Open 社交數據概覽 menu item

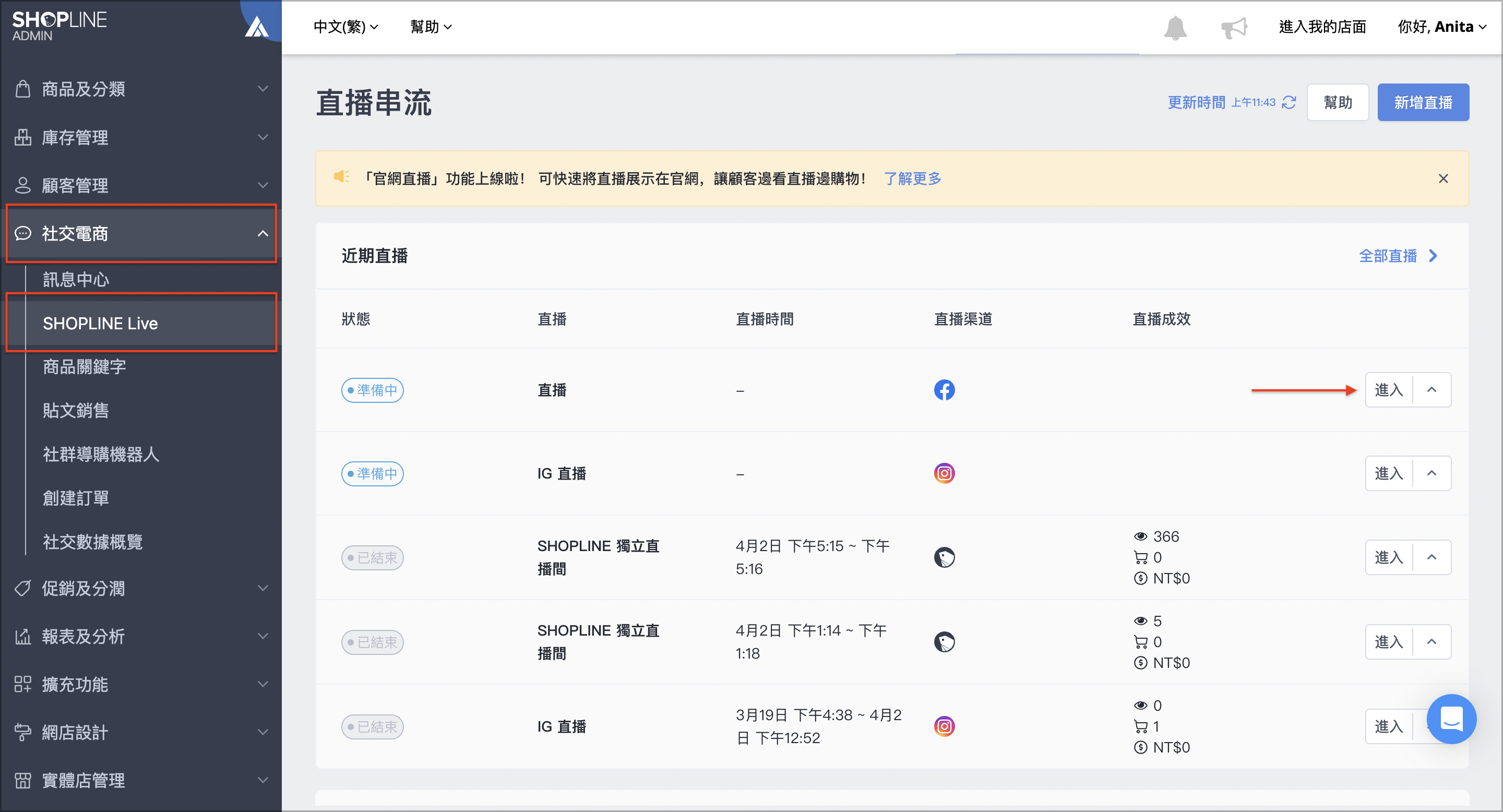pos(93,542)
